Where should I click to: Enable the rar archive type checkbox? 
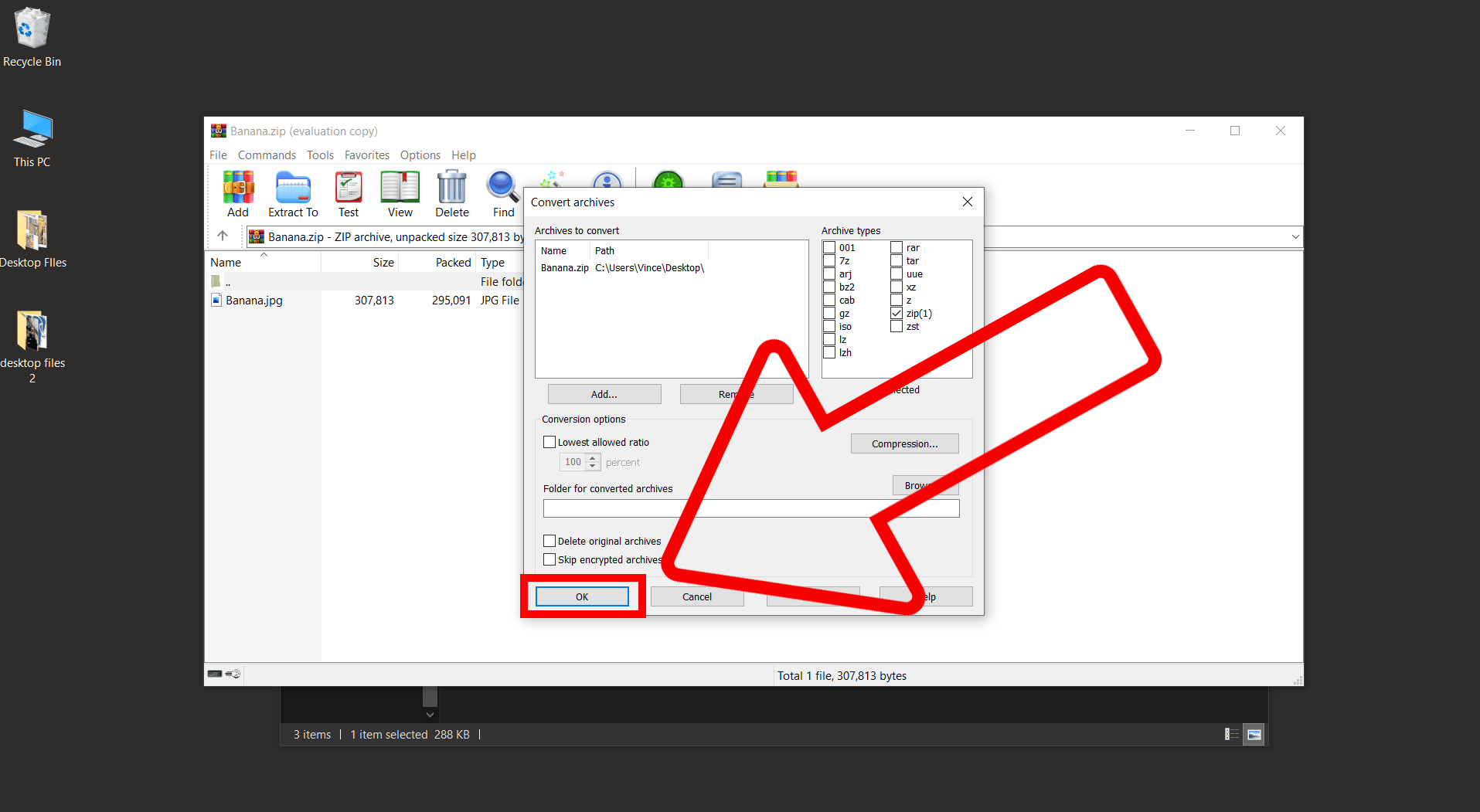point(897,247)
